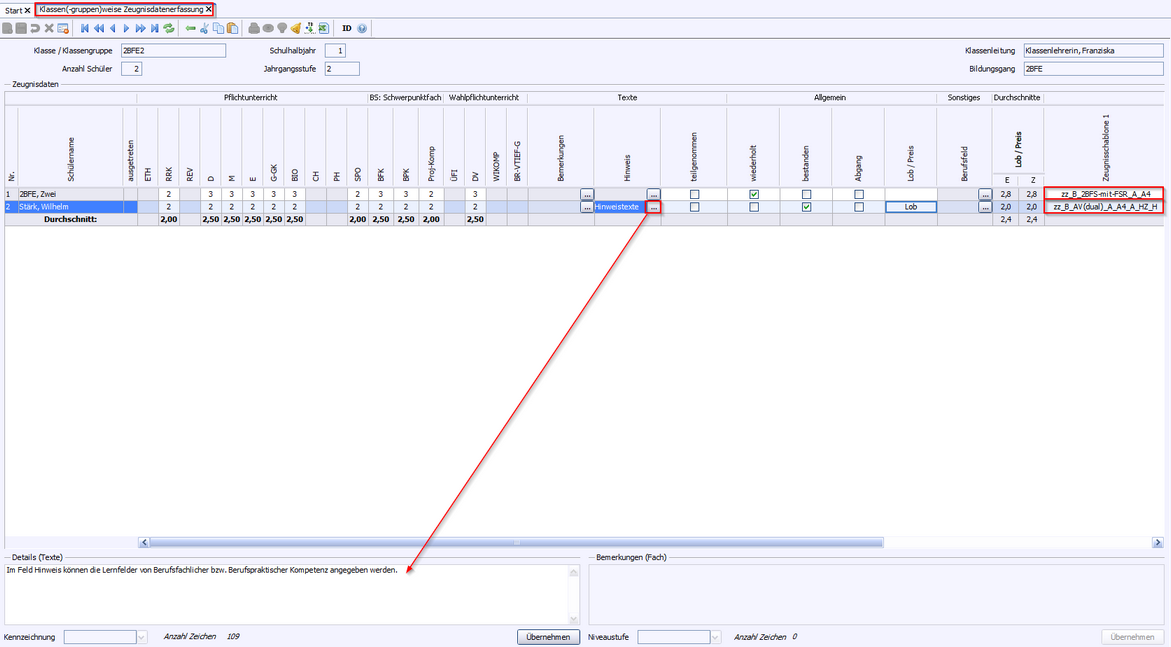Screen dimensions: 1171x647
Task: Click the scissors cut icon
Action: click(205, 29)
